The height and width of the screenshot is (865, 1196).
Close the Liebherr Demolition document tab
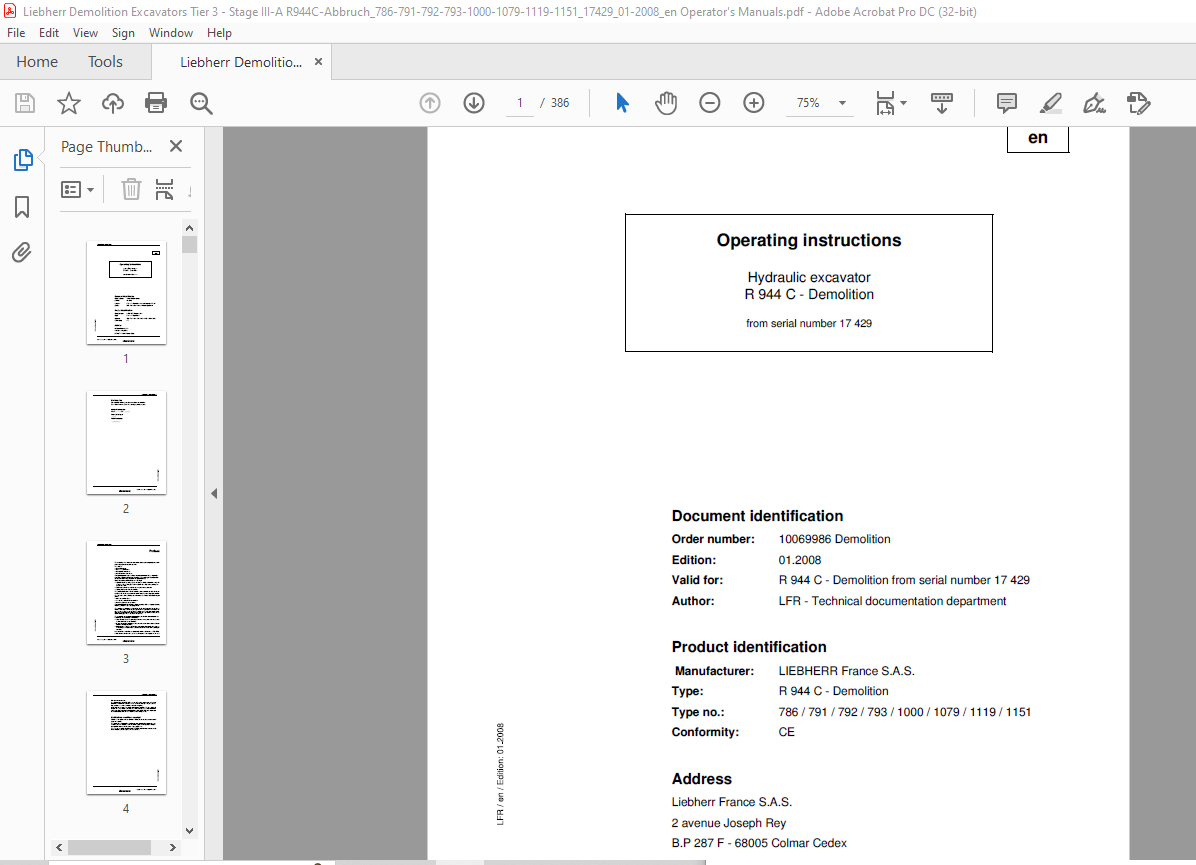(x=319, y=62)
